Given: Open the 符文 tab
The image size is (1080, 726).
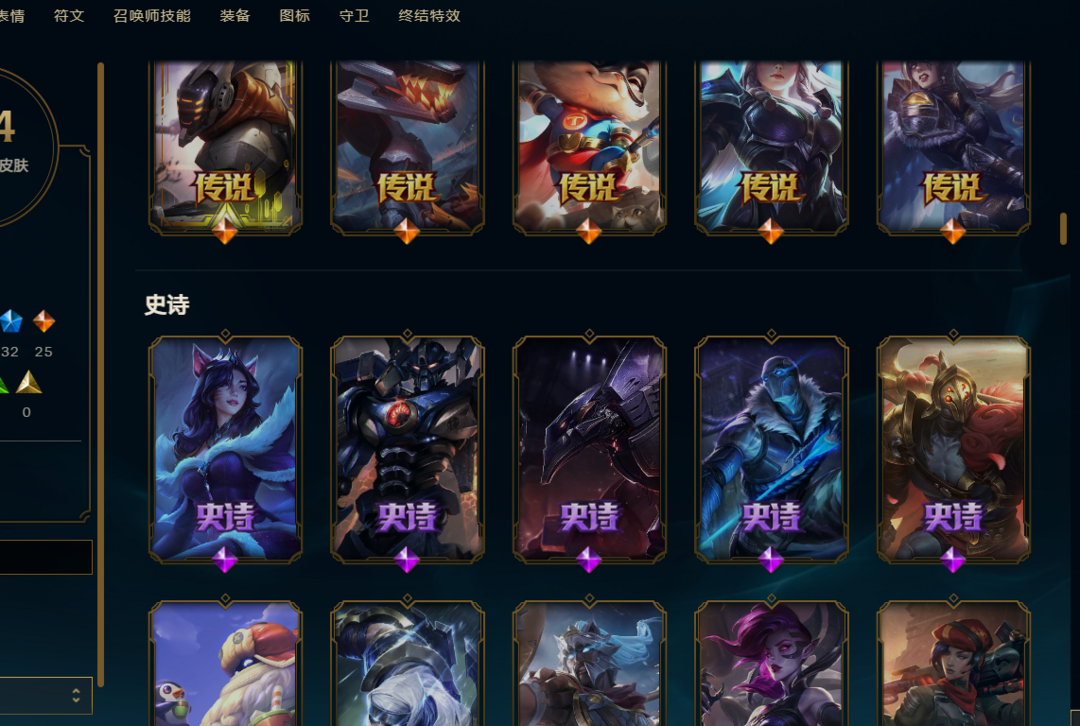Looking at the screenshot, I should click(69, 15).
